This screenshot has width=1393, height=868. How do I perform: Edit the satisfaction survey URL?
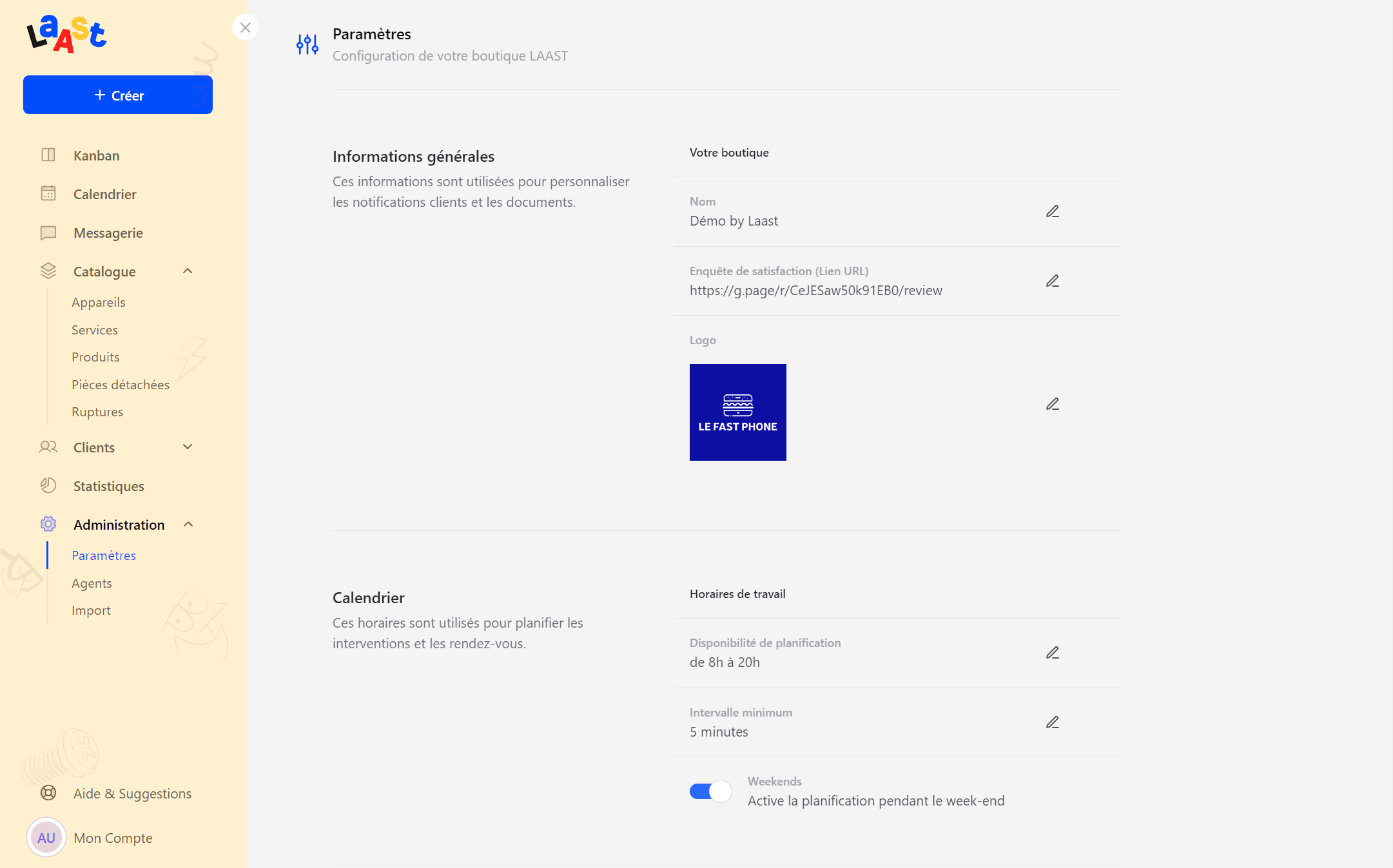[1052, 281]
